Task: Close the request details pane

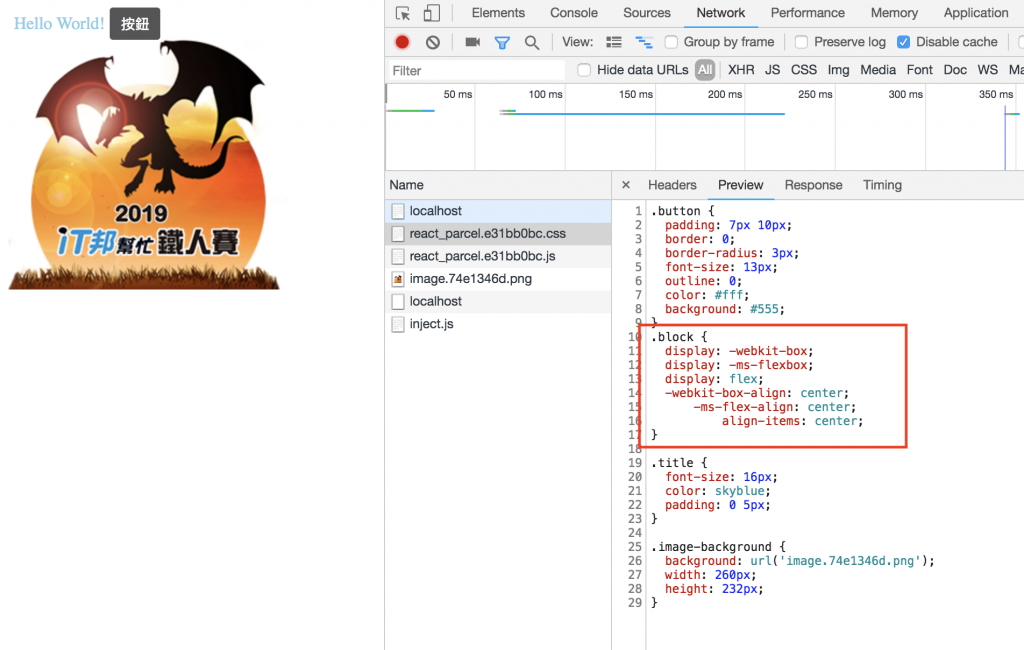Action: pos(626,185)
